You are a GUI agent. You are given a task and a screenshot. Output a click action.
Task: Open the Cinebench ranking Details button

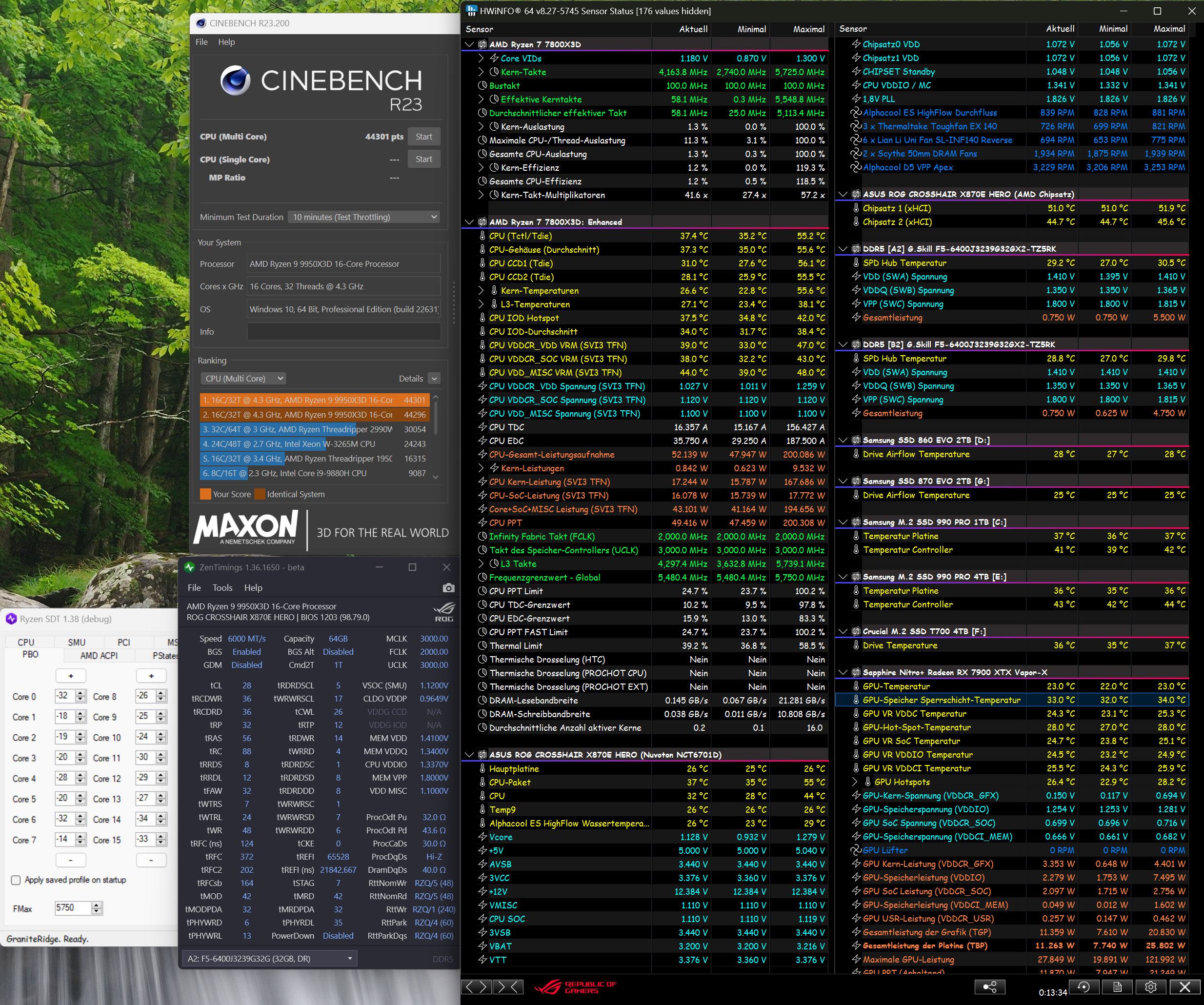click(434, 379)
